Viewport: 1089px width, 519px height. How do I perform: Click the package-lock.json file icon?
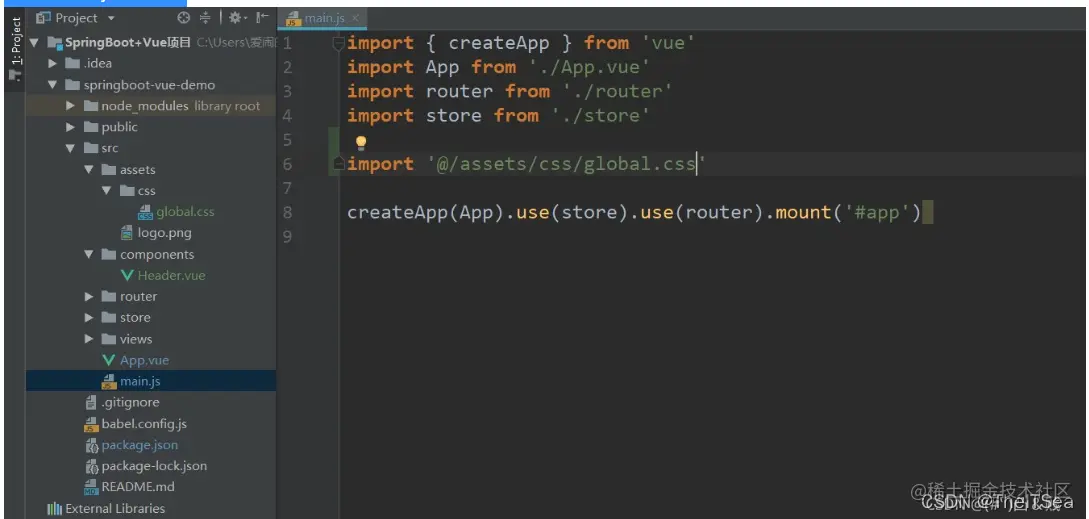point(91,466)
